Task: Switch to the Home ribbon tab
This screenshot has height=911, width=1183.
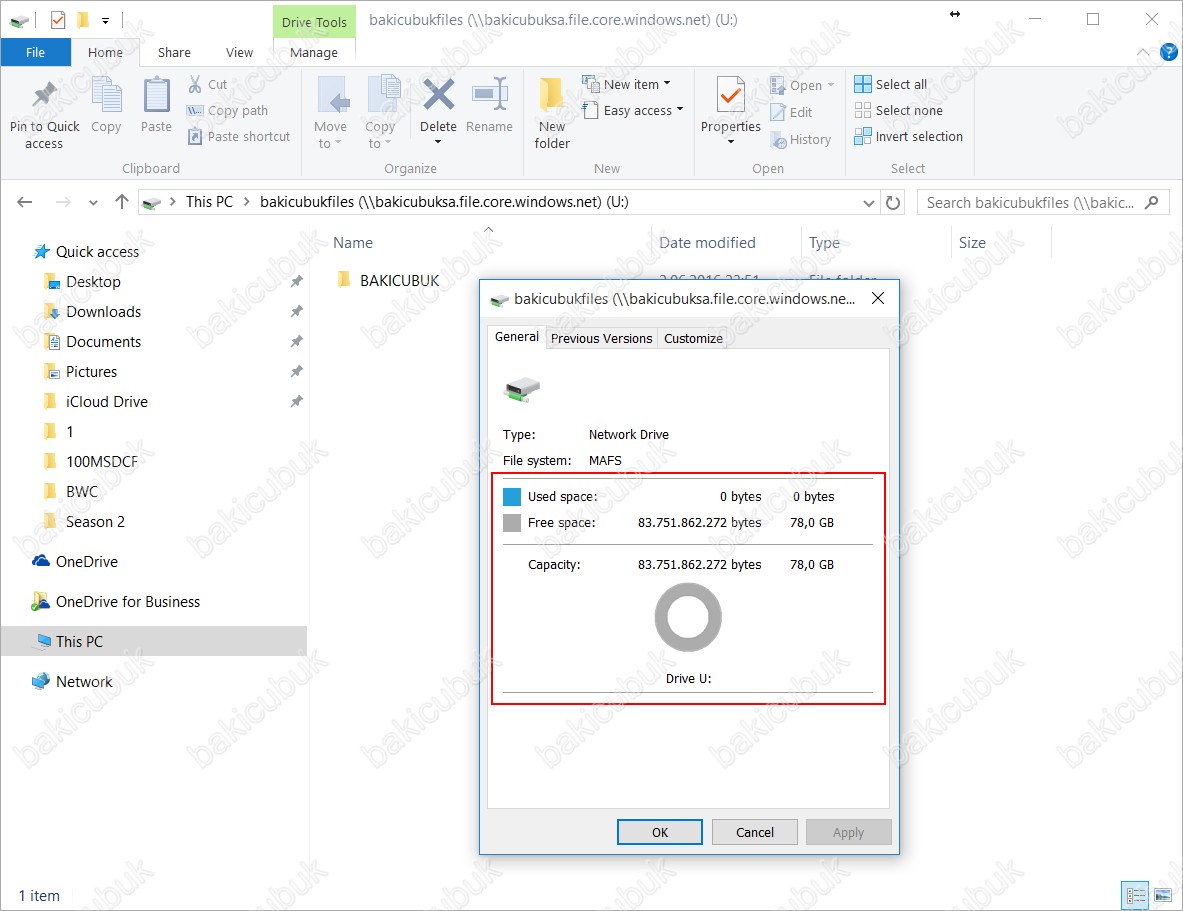Action: pyautogui.click(x=105, y=52)
